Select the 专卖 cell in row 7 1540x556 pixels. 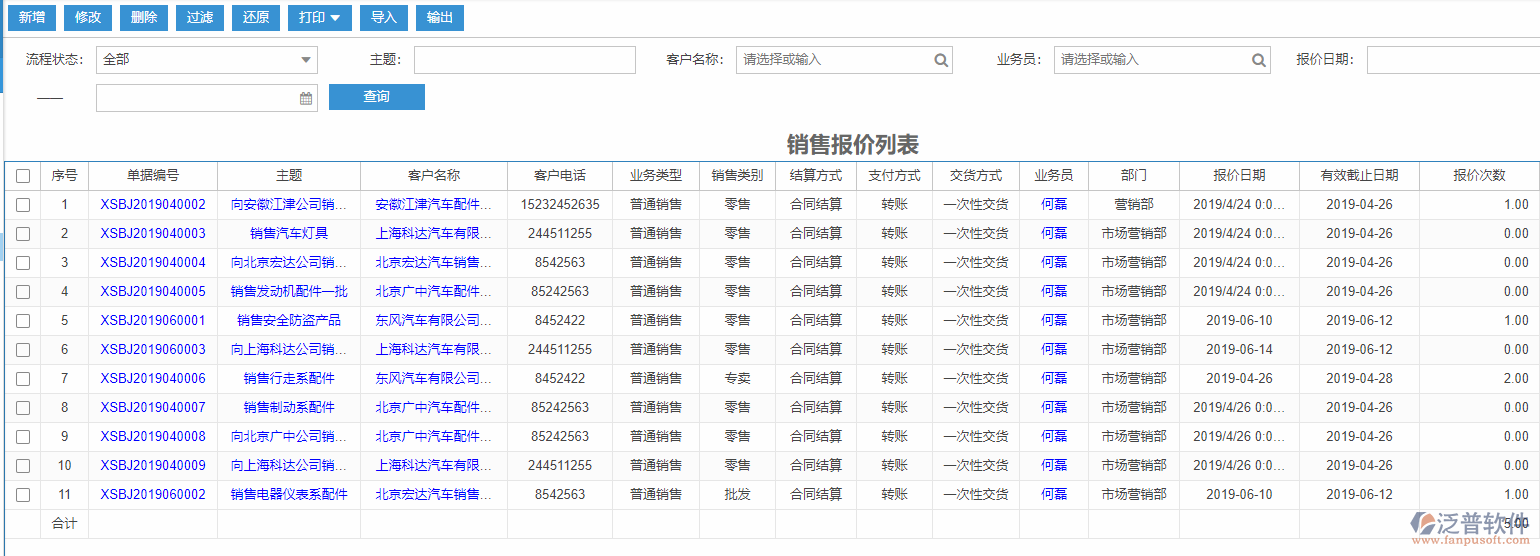pos(737,379)
